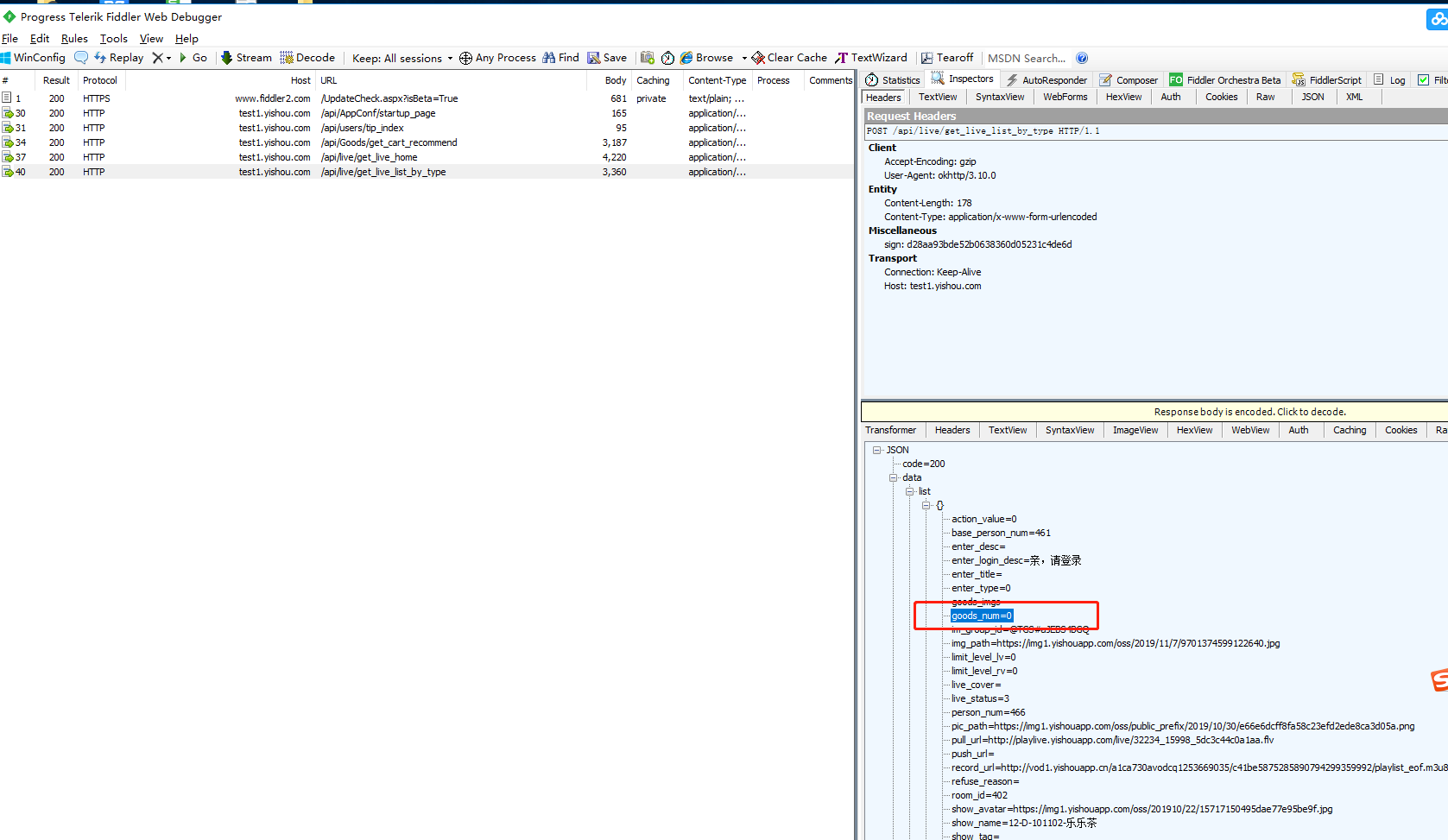Image resolution: width=1448 pixels, height=840 pixels.
Task: Open the Keep: All sessions dropdown
Action: coord(402,58)
